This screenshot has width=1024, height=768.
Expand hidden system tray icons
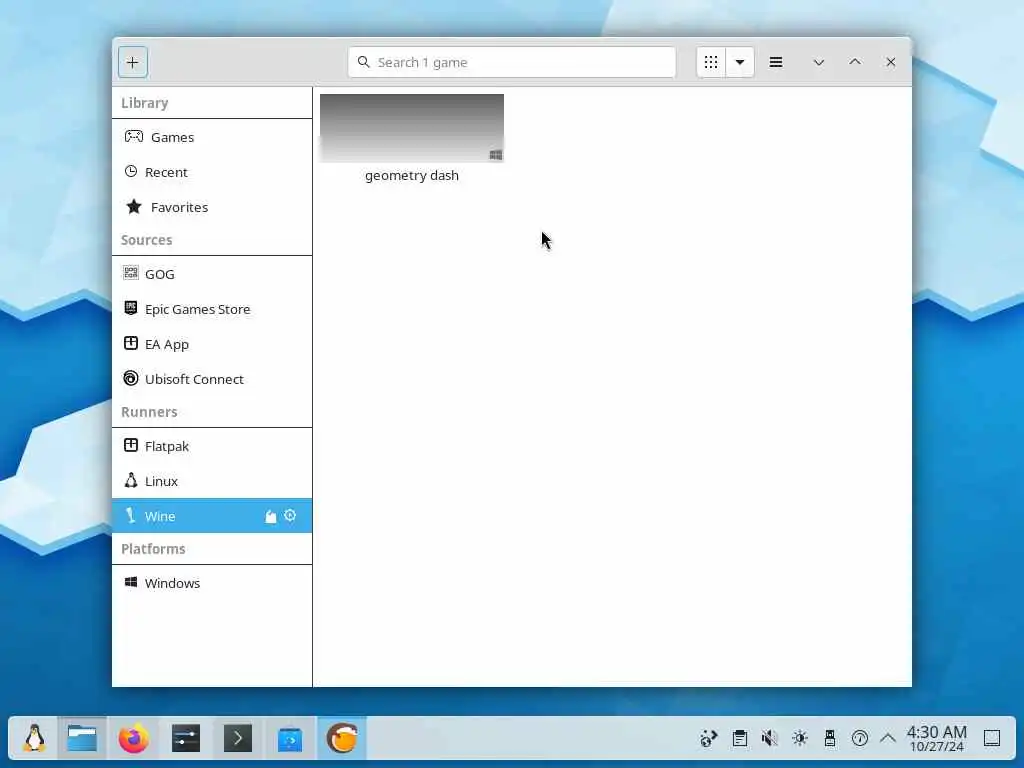click(x=888, y=739)
